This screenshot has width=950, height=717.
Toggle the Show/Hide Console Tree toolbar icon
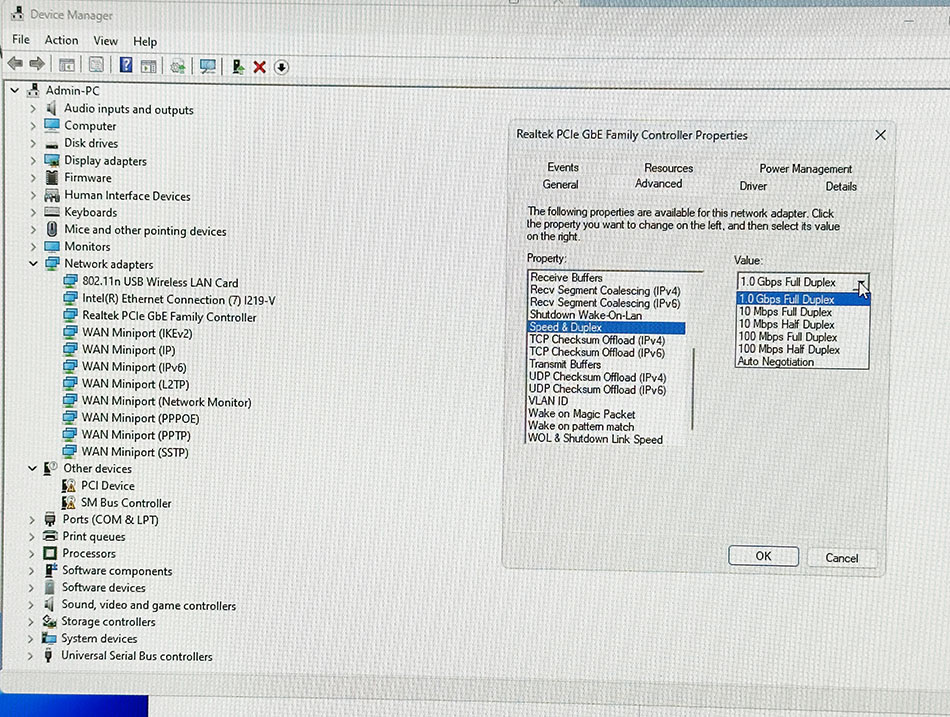pos(67,65)
